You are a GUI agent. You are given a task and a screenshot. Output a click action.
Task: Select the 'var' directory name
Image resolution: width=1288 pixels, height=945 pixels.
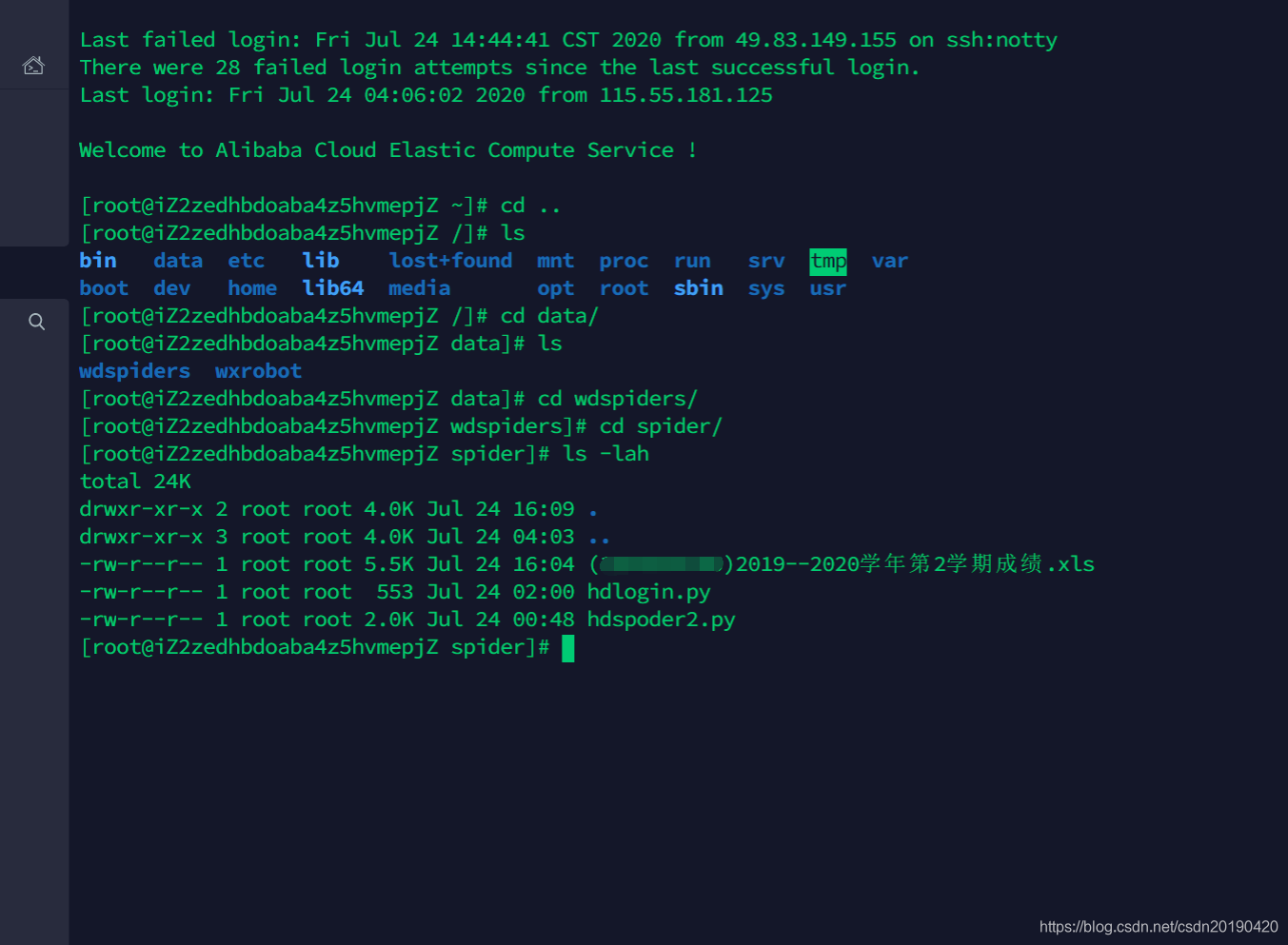pos(890,261)
